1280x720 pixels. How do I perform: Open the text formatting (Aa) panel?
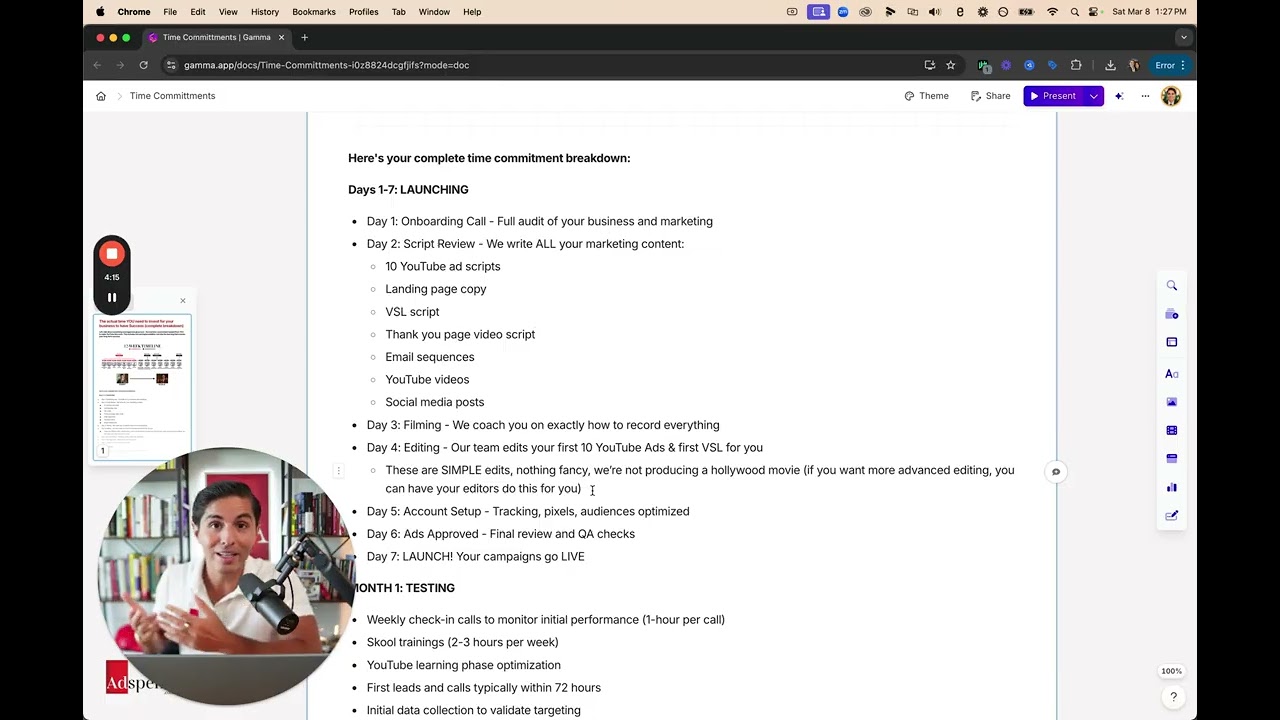[1172, 374]
